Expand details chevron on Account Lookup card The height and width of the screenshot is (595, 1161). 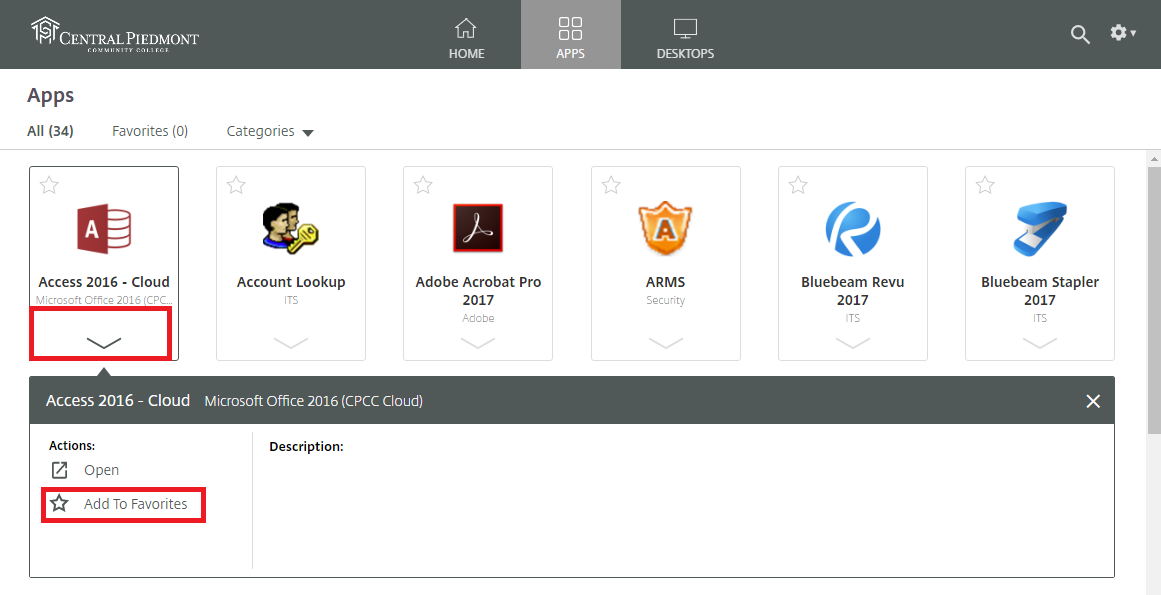click(290, 342)
